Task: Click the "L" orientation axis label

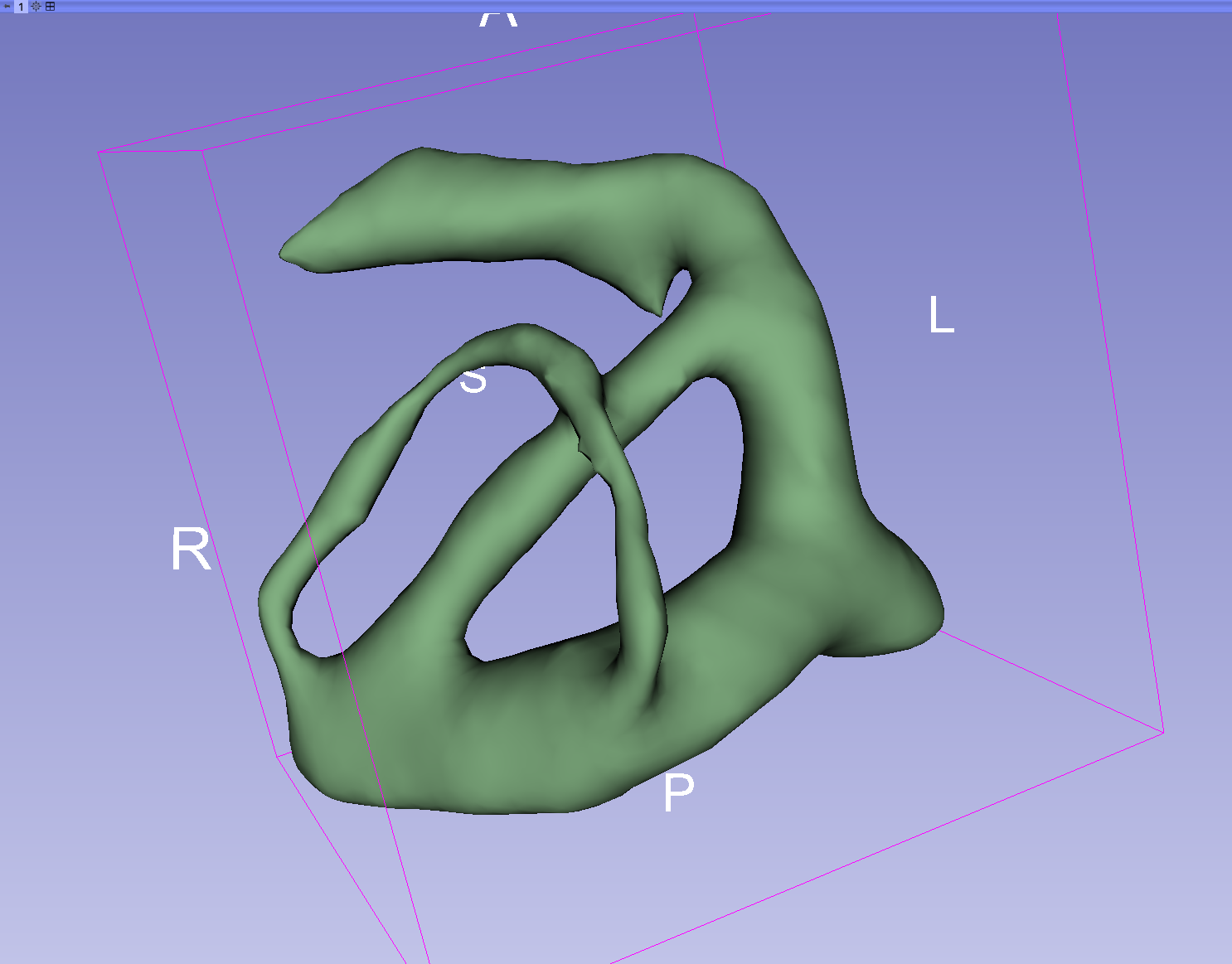Action: click(941, 316)
